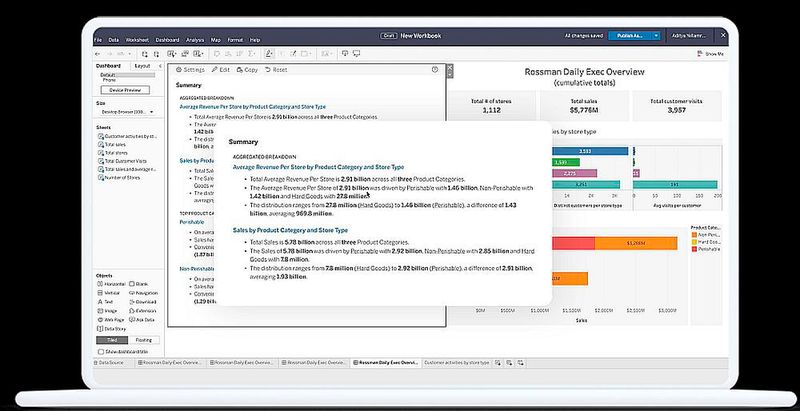Image resolution: width=800 pixels, height=411 pixels.
Task: Click the New Data Source toolbar icon
Action: pyautogui.click(x=145, y=54)
